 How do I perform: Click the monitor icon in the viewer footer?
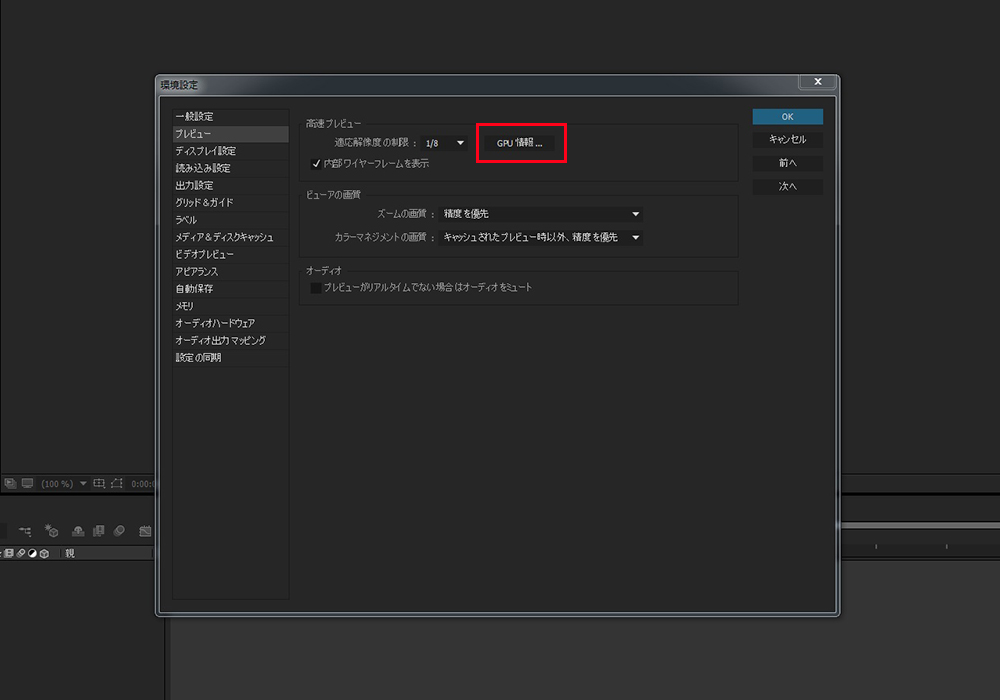27,483
